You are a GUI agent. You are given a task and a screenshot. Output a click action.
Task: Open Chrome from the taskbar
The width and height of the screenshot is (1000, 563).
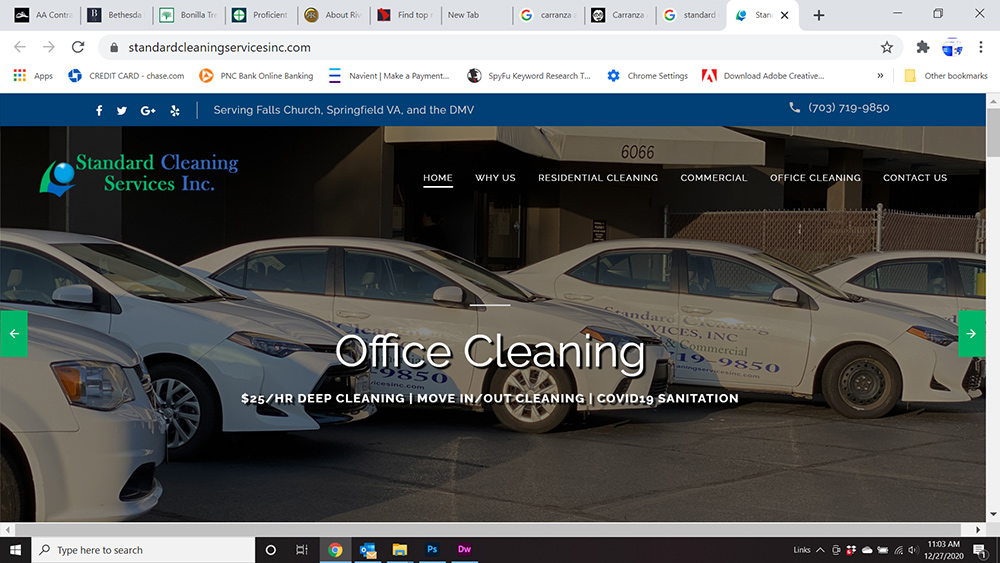[335, 550]
